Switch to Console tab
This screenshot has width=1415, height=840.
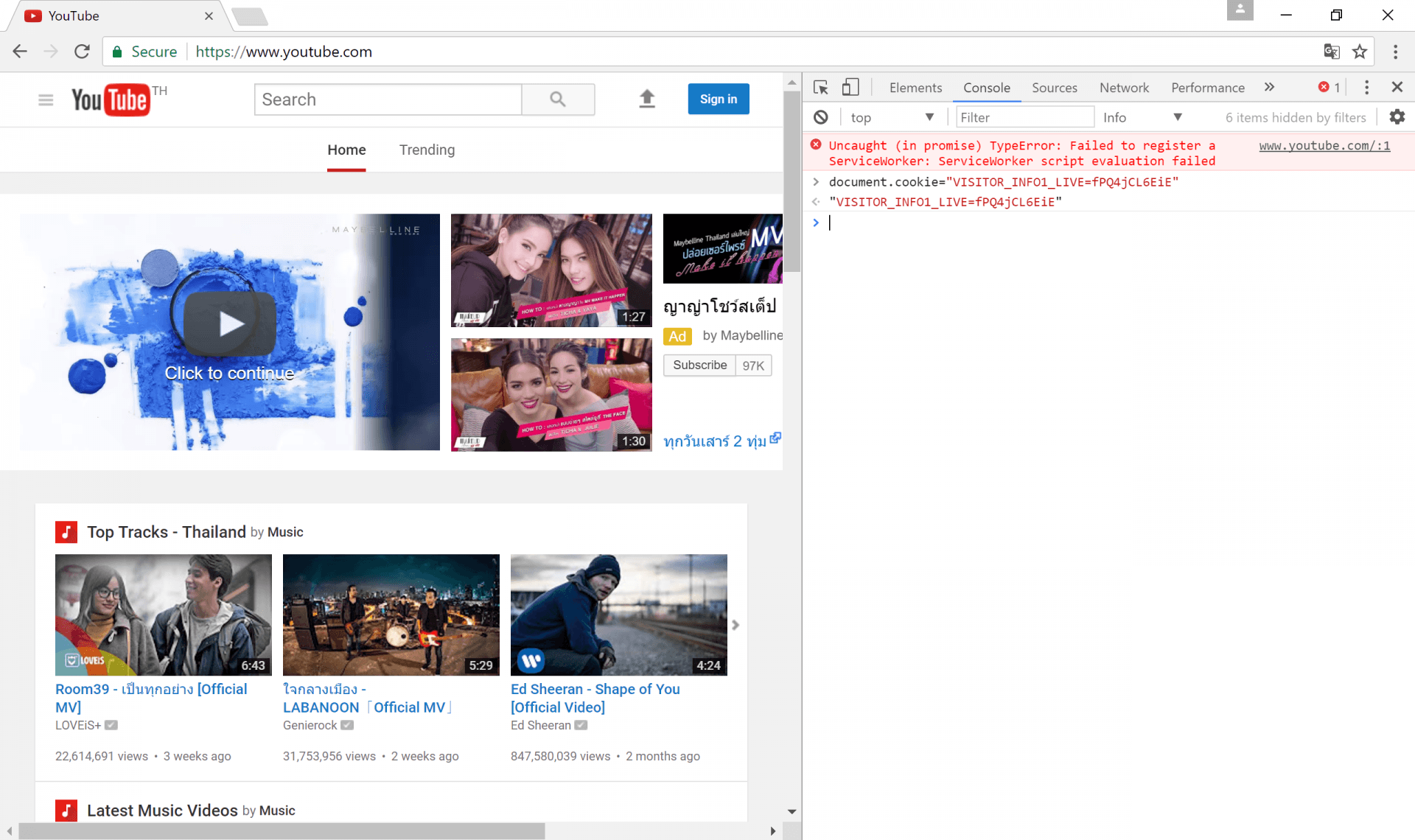tap(987, 88)
